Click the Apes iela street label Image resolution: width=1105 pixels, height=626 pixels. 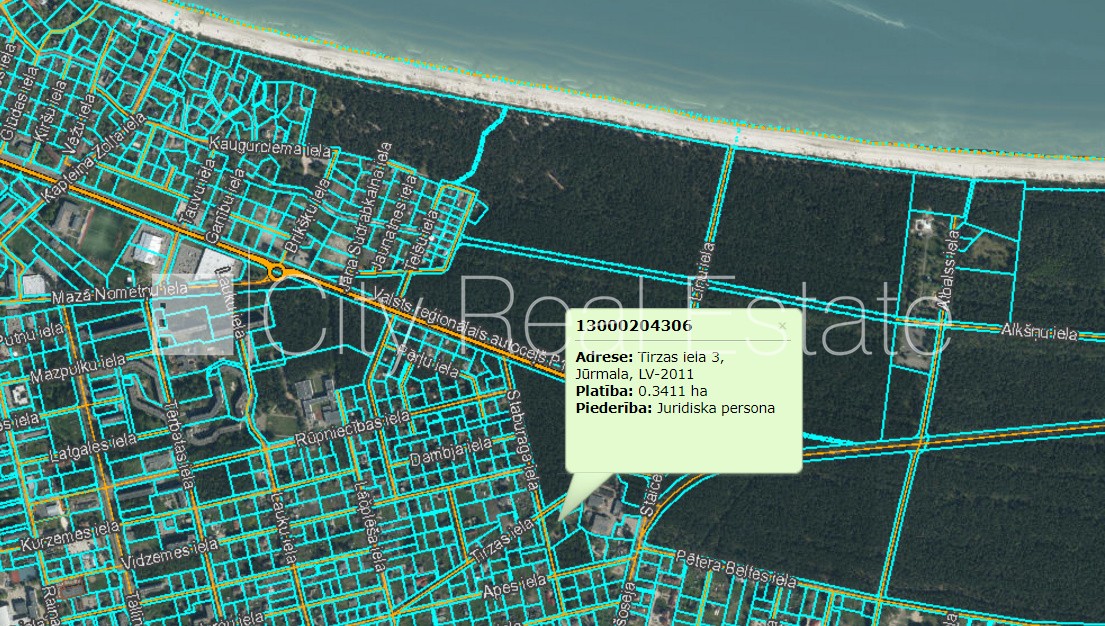(512, 590)
